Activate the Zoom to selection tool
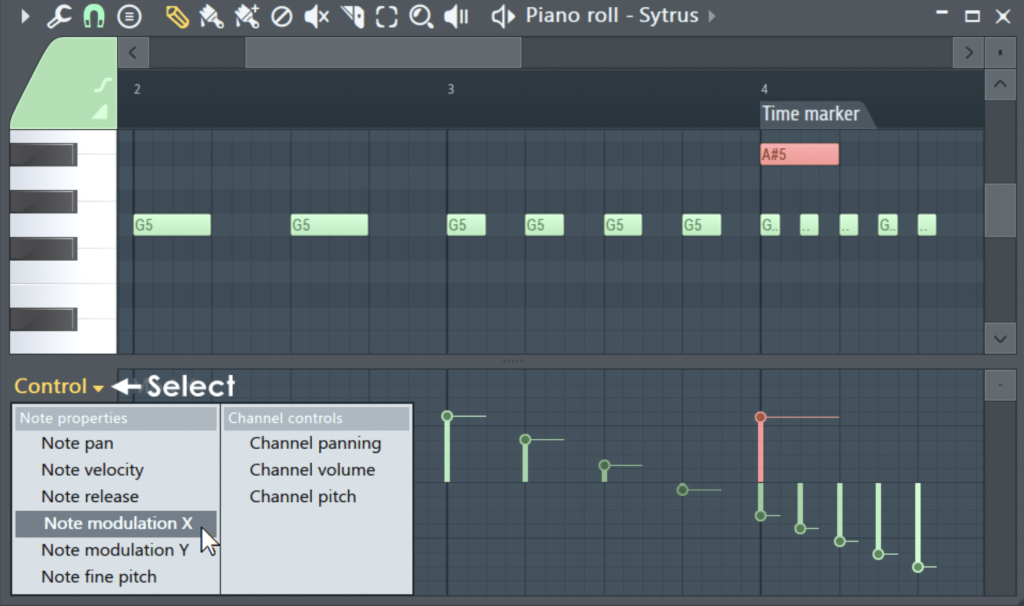This screenshot has height=606, width=1024. point(420,16)
